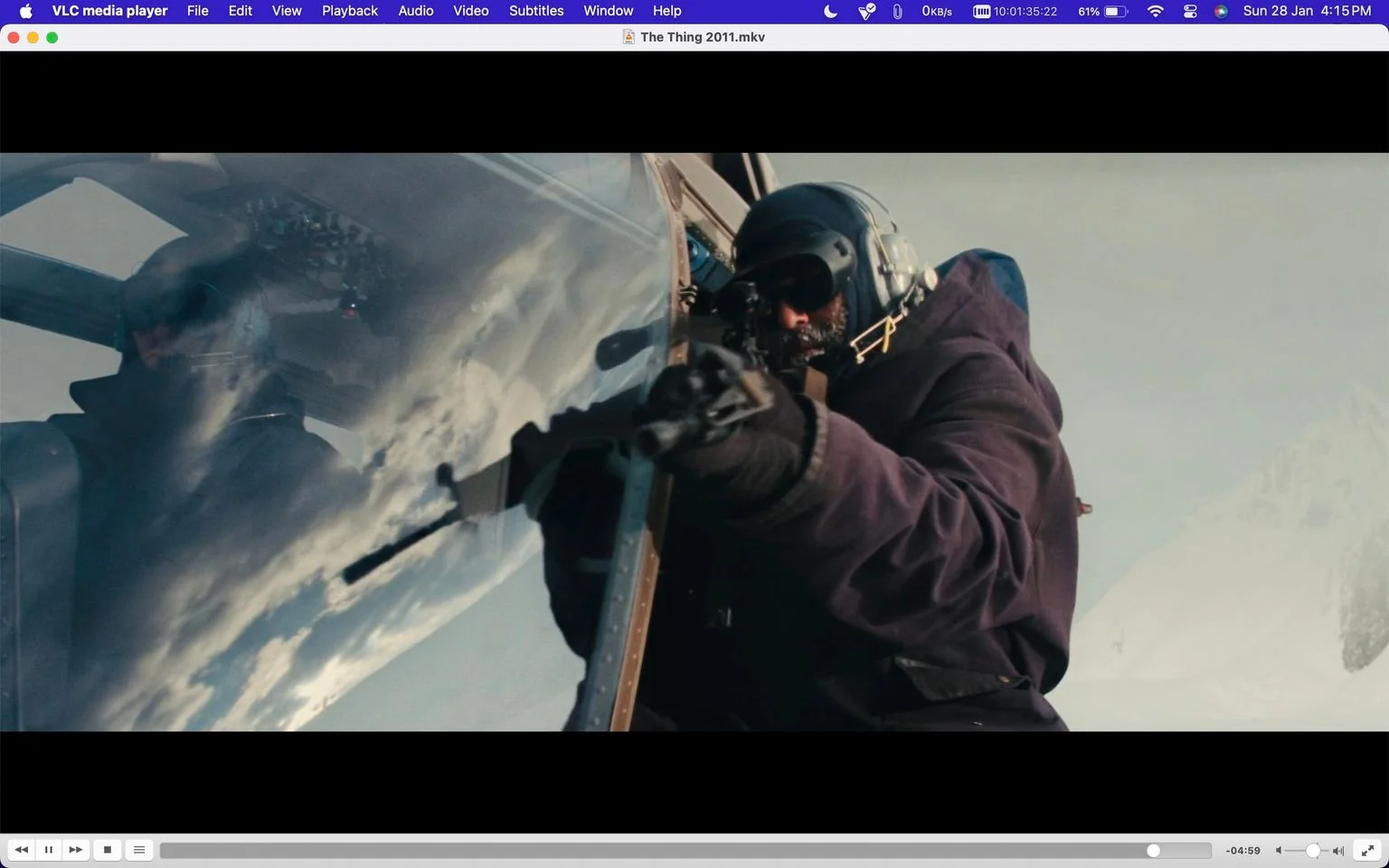Open the Help menu

[x=667, y=11]
